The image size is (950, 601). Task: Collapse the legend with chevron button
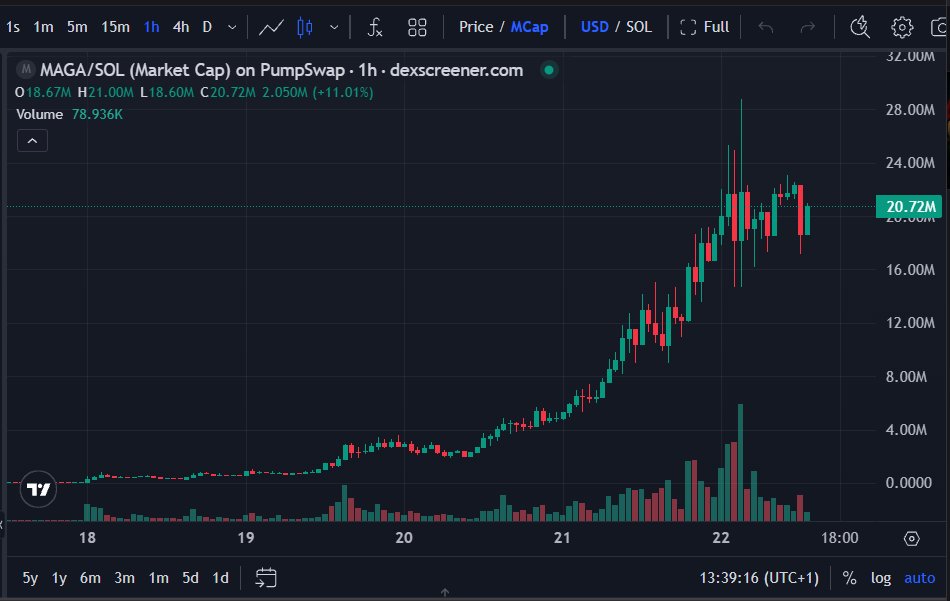32,141
